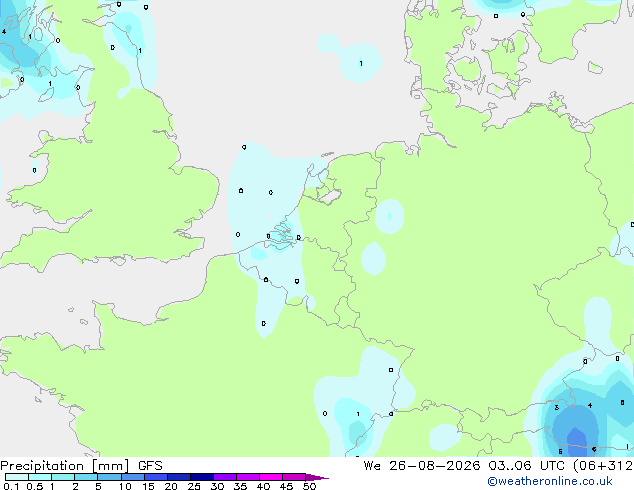Click the 45–50 mm legend swatch
The width and height of the screenshot is (634, 490).
(x=294, y=477)
